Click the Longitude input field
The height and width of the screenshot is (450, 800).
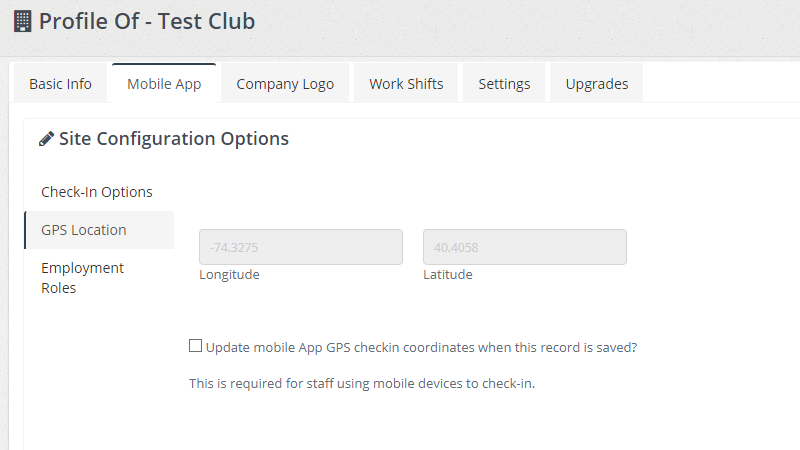click(x=301, y=247)
